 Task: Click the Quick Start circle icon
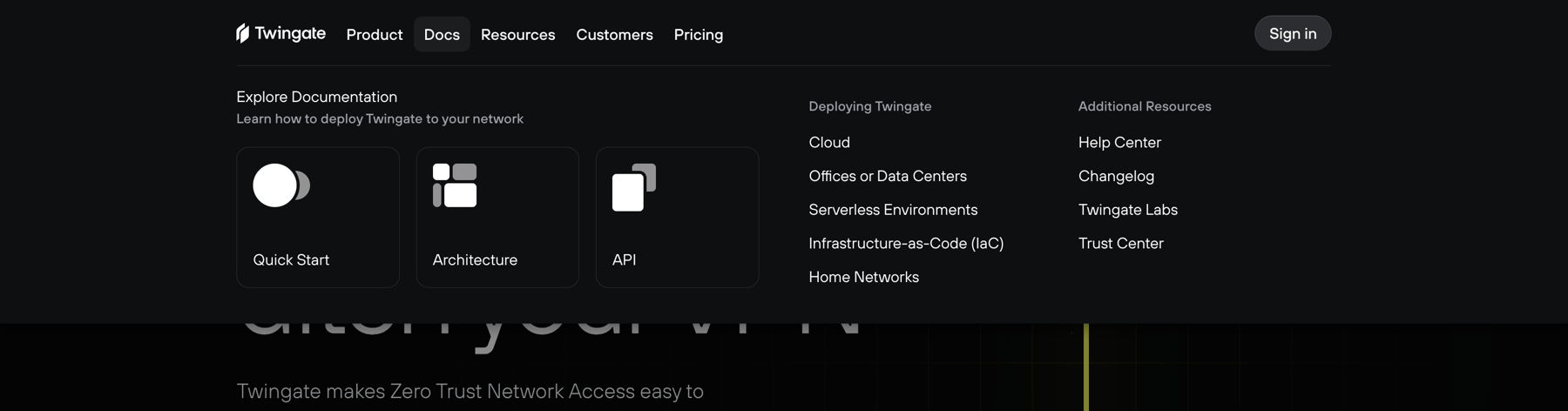tap(281, 185)
